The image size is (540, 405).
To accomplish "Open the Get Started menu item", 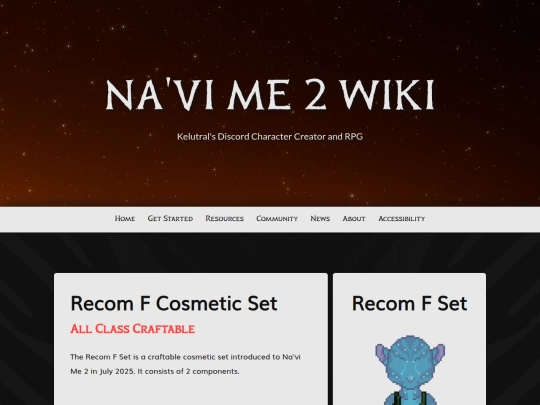I will tap(170, 218).
